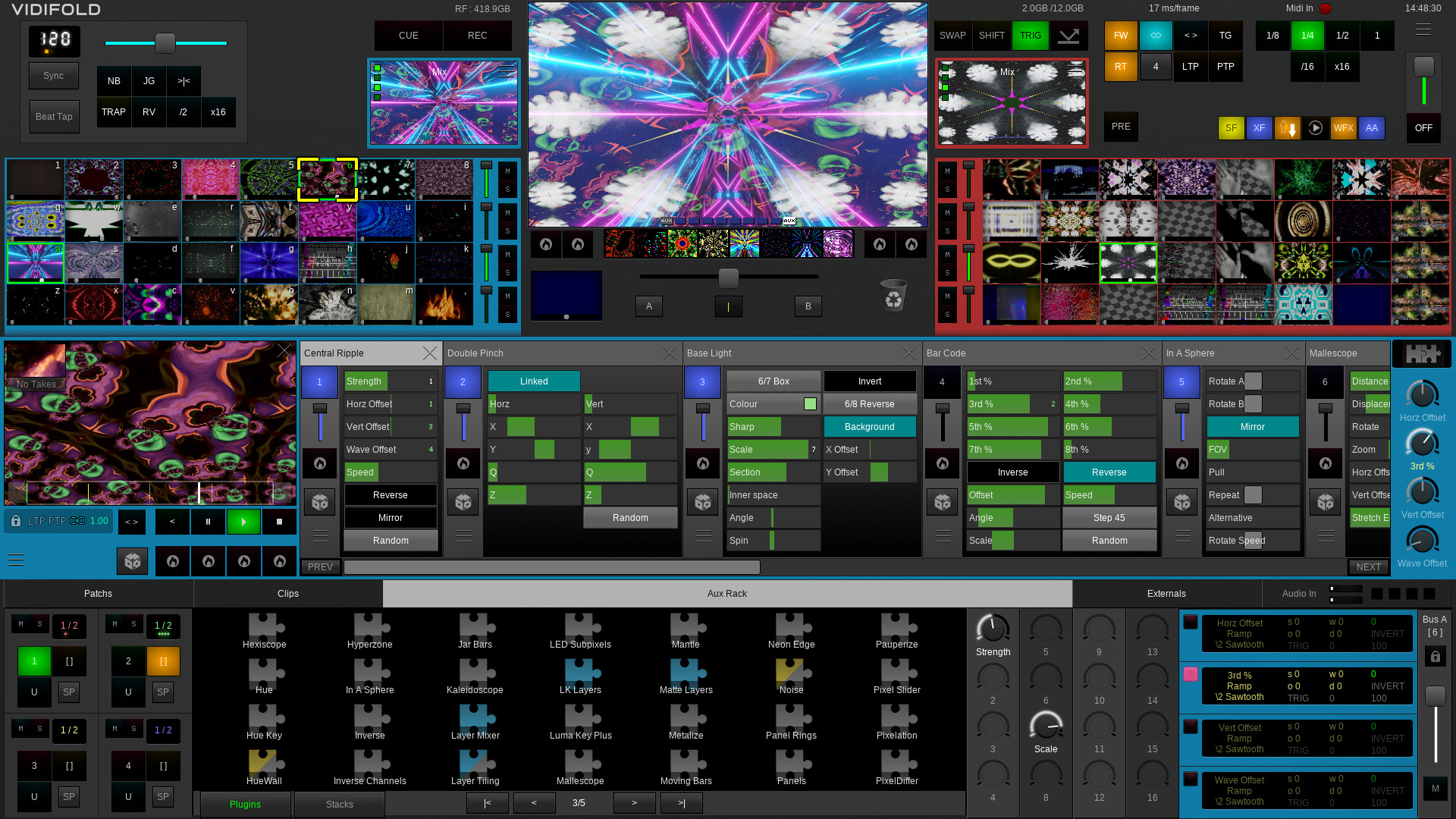Click the puzzle piece icon above Horz Offset knob

tap(1422, 354)
